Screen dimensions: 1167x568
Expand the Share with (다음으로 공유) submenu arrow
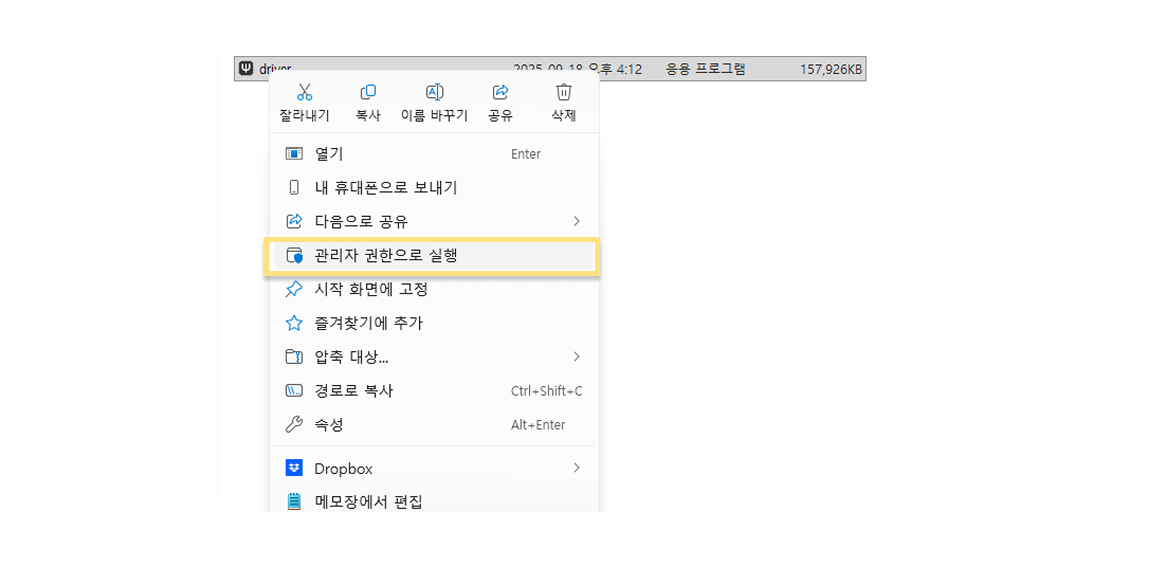[576, 221]
